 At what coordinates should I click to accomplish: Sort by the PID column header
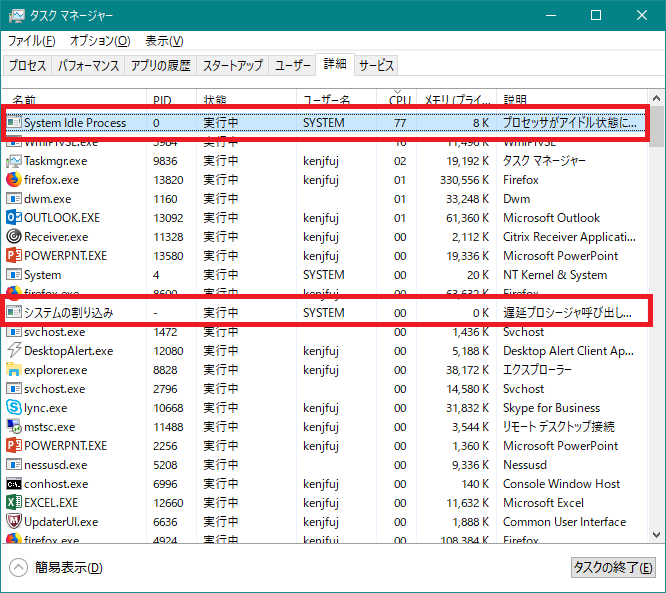[172, 98]
